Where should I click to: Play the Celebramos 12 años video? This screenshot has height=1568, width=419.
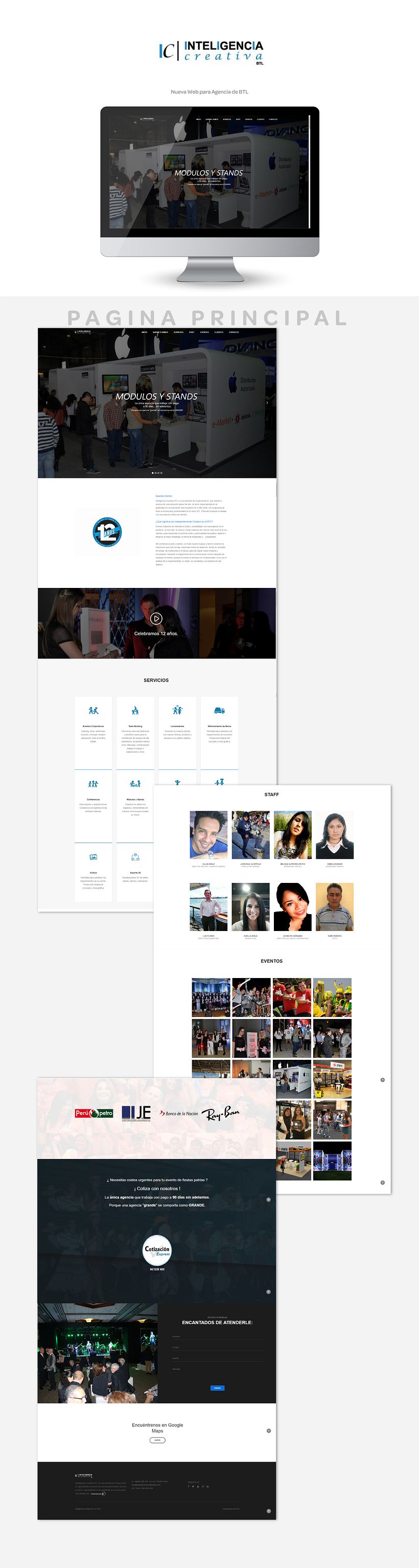click(x=156, y=619)
